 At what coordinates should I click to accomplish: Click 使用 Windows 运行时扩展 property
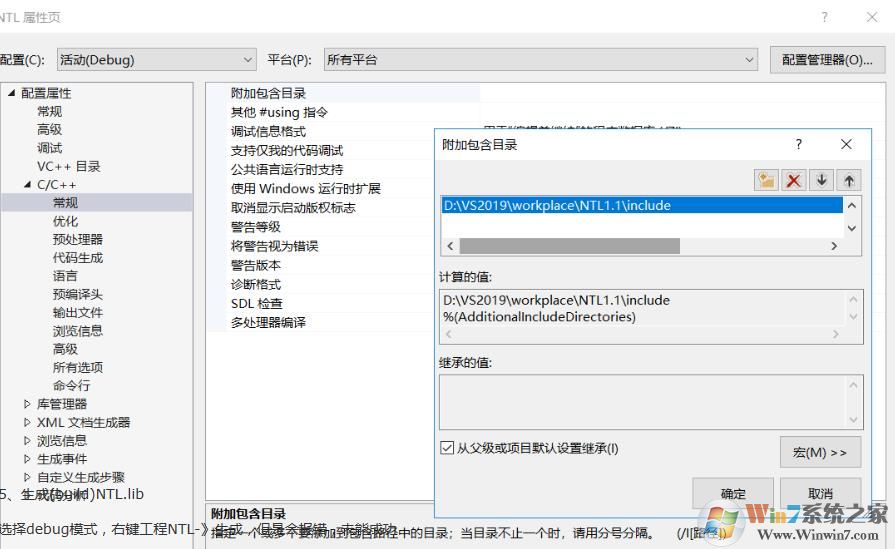point(305,188)
